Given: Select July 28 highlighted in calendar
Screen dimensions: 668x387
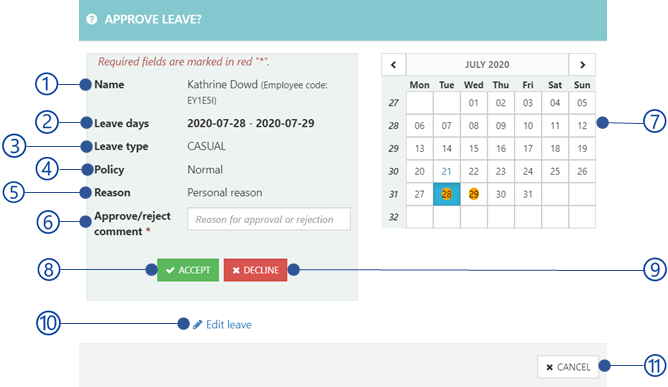Looking at the screenshot, I should (446, 194).
